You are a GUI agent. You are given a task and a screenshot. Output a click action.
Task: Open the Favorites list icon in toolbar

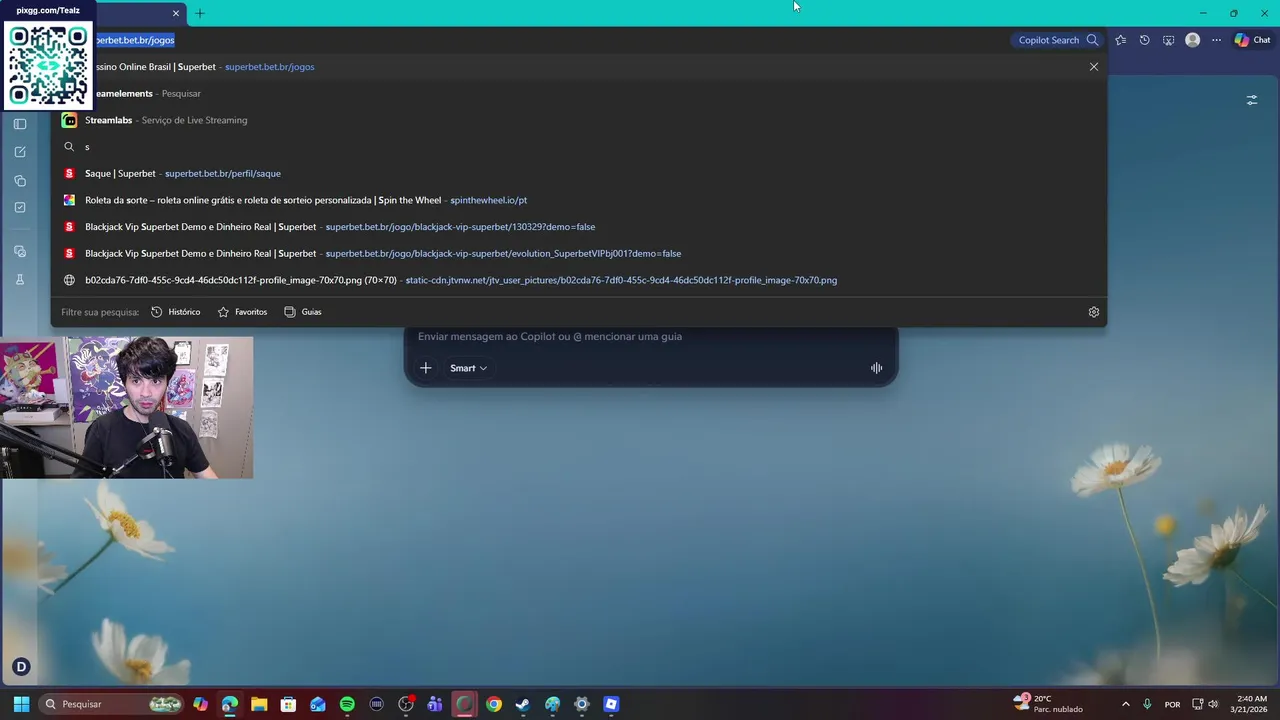point(1120,40)
